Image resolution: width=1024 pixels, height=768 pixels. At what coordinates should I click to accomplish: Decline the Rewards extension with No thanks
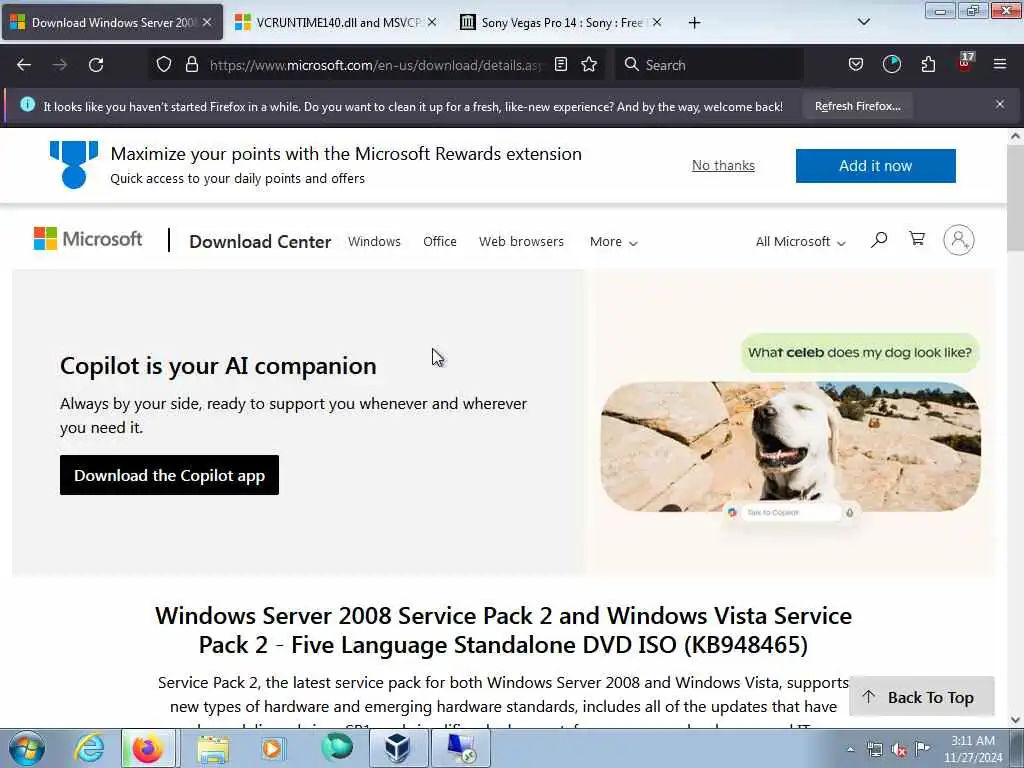723,165
